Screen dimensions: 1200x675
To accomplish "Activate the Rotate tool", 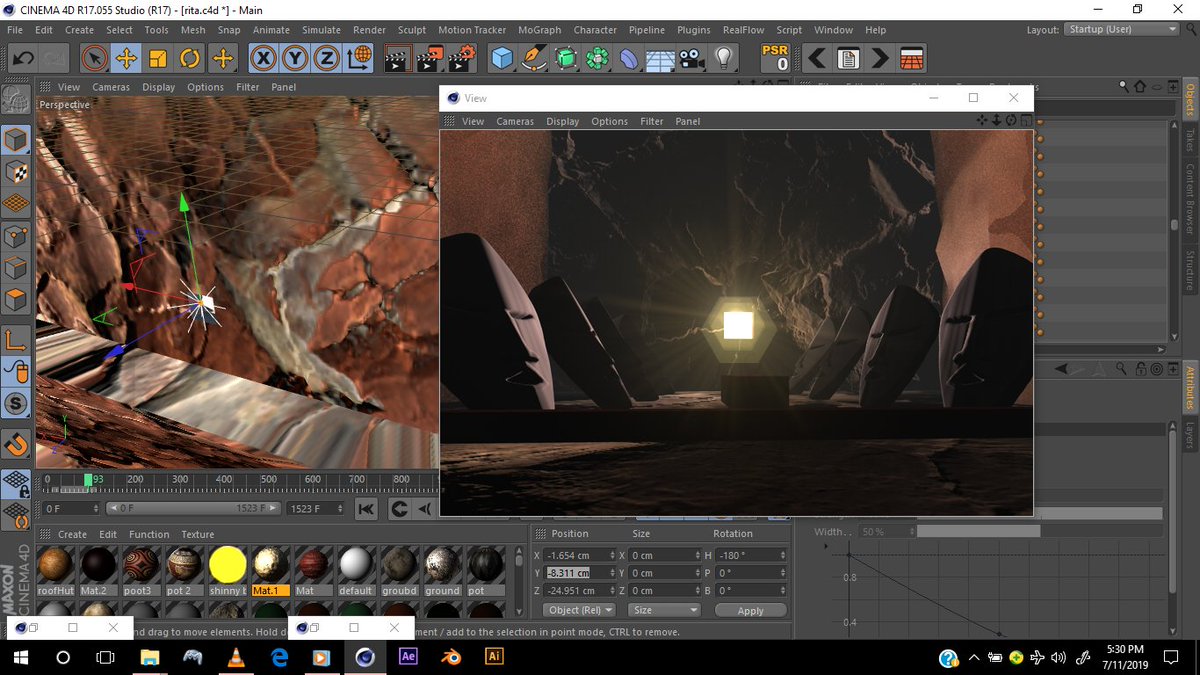I will pos(191,58).
